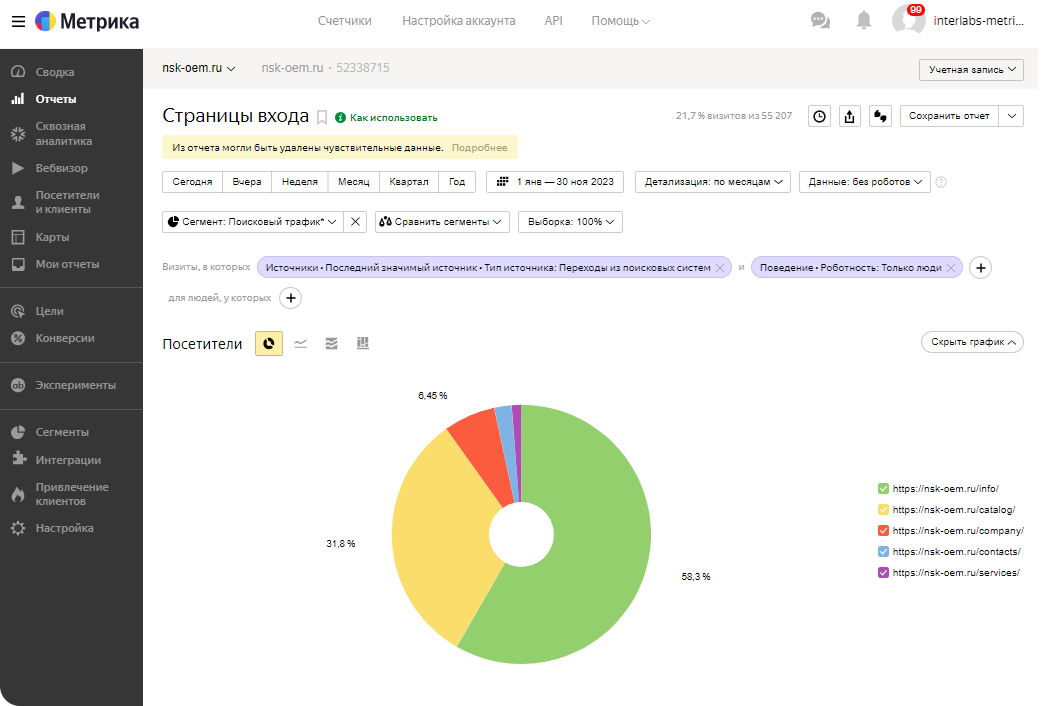Image resolution: width=1061 pixels, height=706 pixels.
Task: Select the Месяц period
Action: (354, 182)
